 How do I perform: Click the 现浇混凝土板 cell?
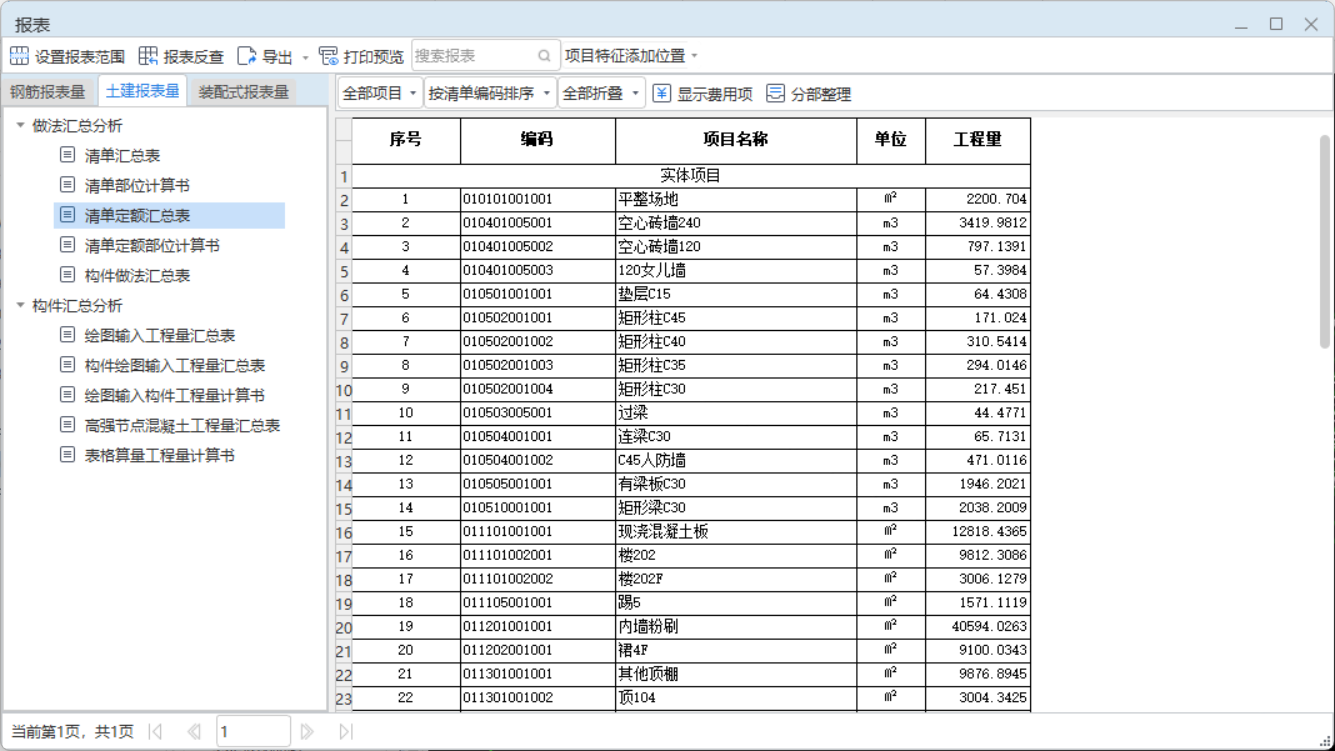pyautogui.click(x=736, y=532)
